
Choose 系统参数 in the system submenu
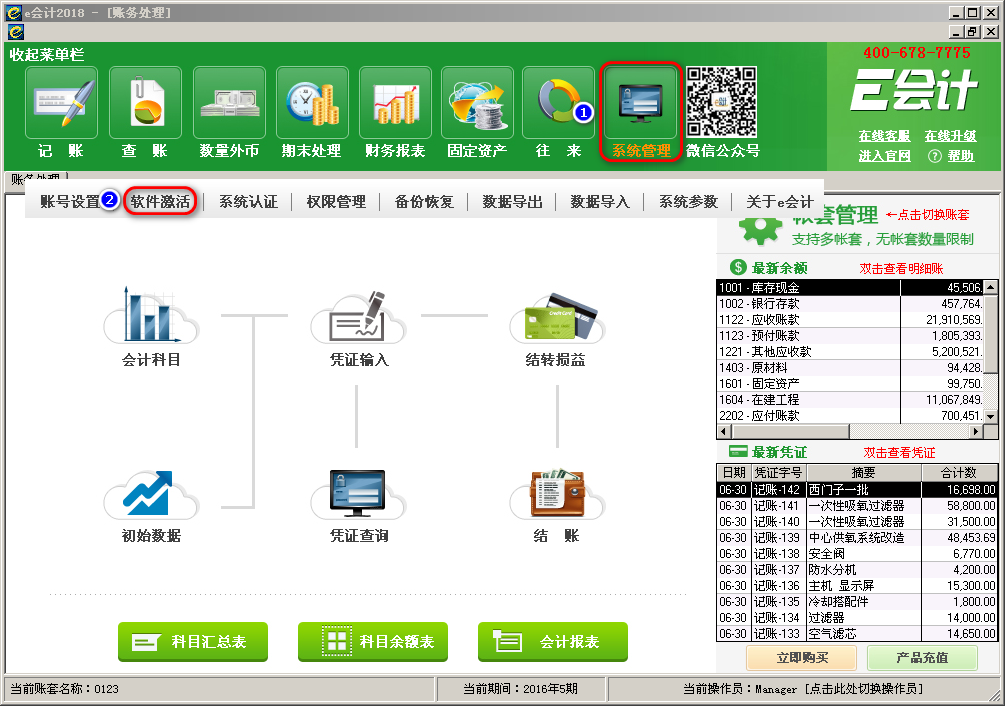[x=688, y=202]
